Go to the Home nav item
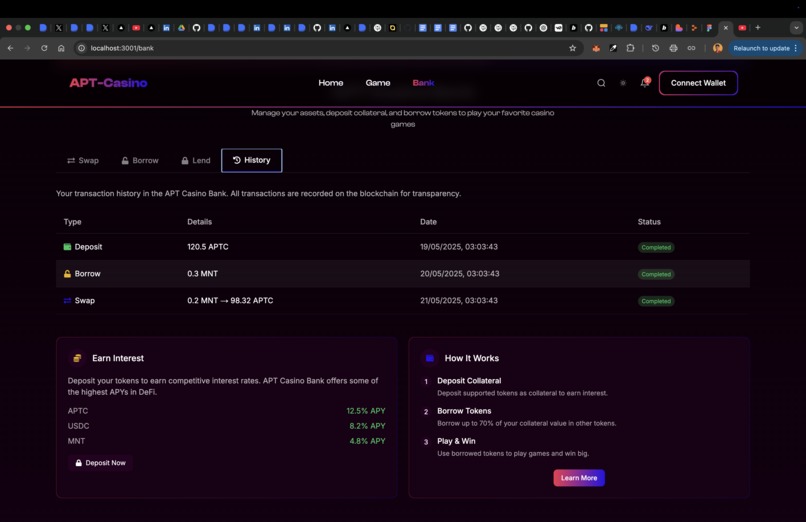The width and height of the screenshot is (806, 522). point(331,83)
